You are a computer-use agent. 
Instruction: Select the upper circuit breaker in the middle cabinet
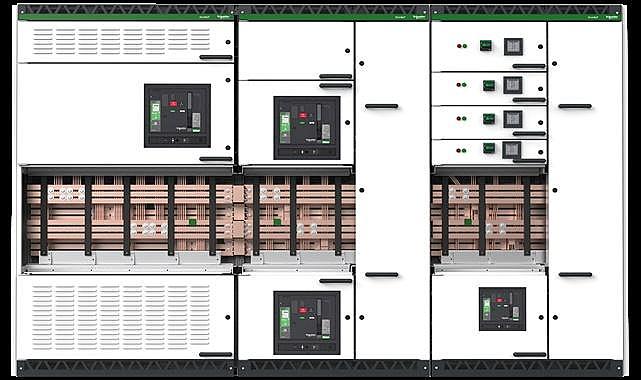[x=307, y=128]
